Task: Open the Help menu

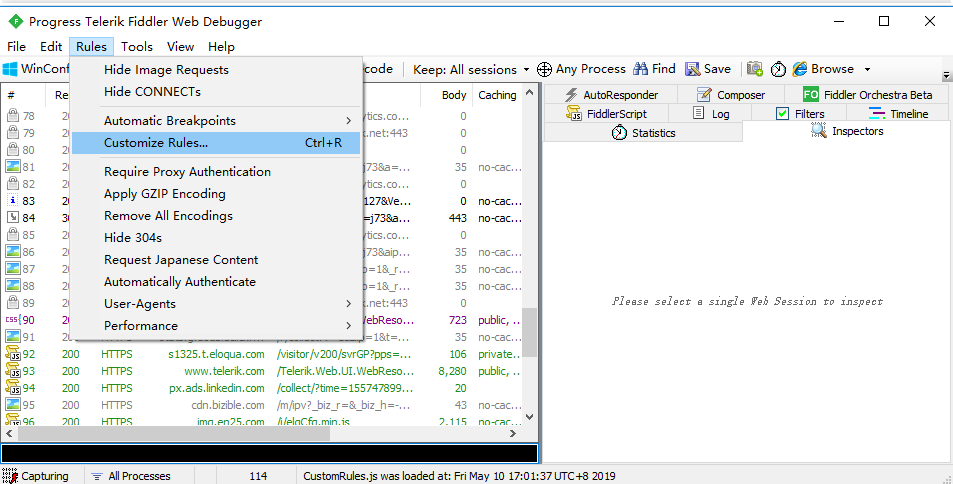Action: 221,47
